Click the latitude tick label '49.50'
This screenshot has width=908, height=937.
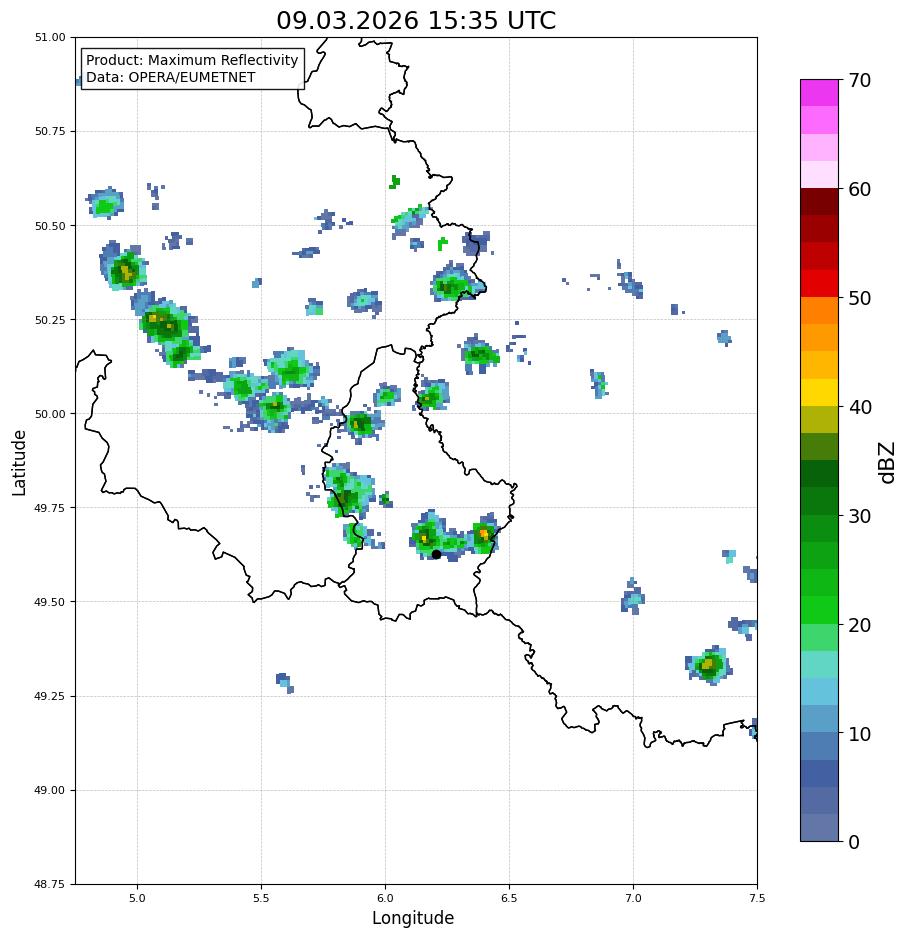50,602
